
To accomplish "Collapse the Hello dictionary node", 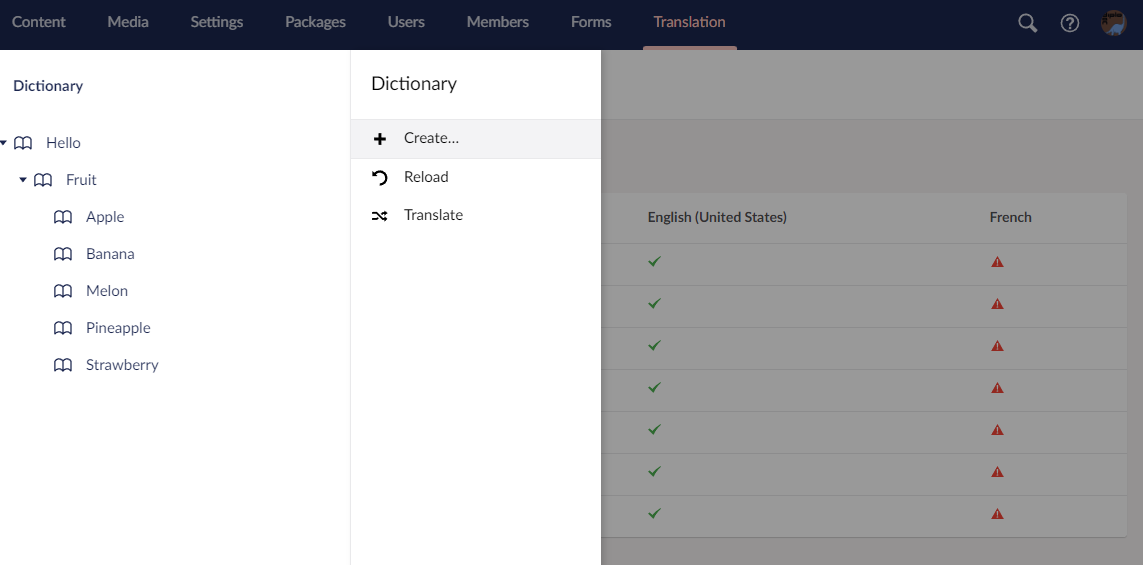I will (4, 143).
